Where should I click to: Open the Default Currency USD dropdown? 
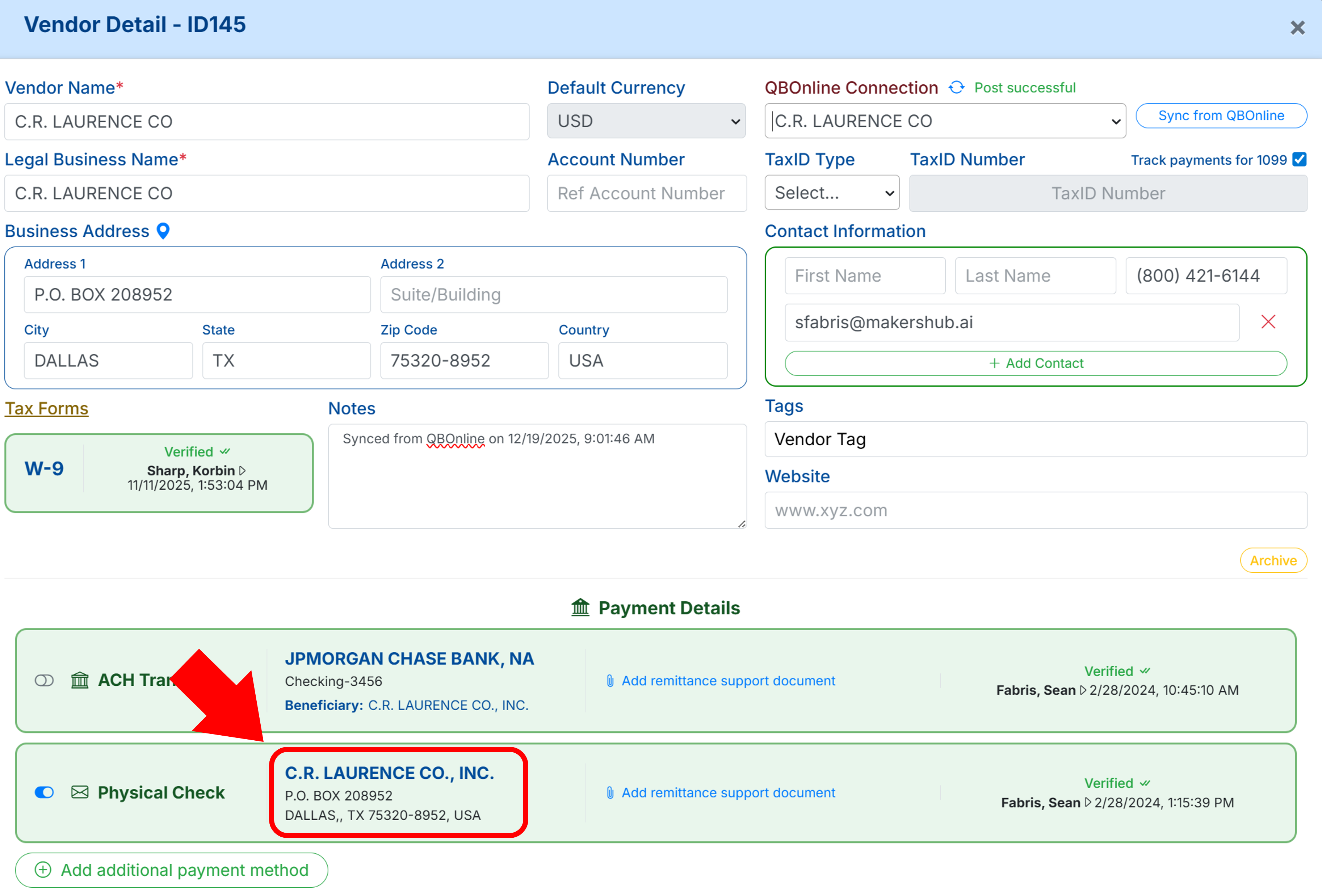tap(646, 121)
